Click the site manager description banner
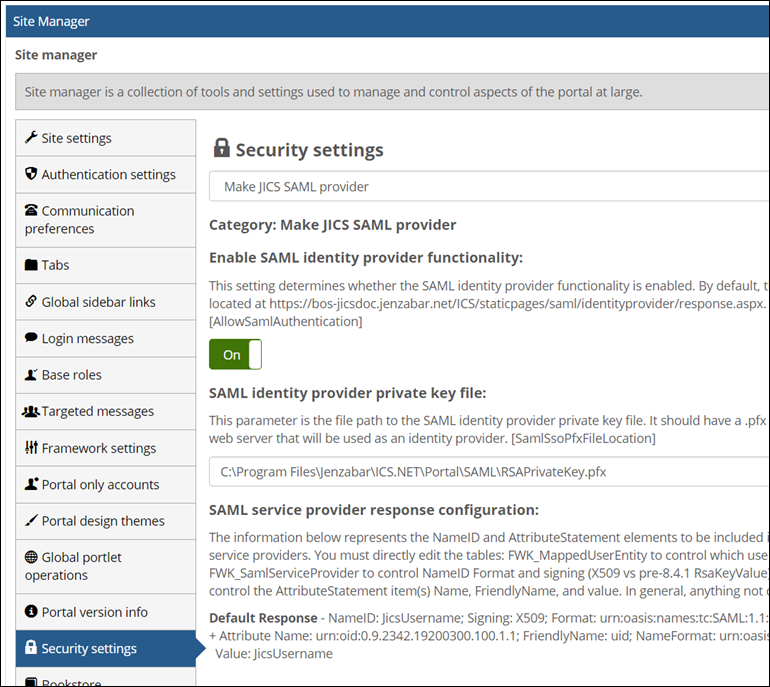Screen dimensions: 770x687 coord(392,92)
